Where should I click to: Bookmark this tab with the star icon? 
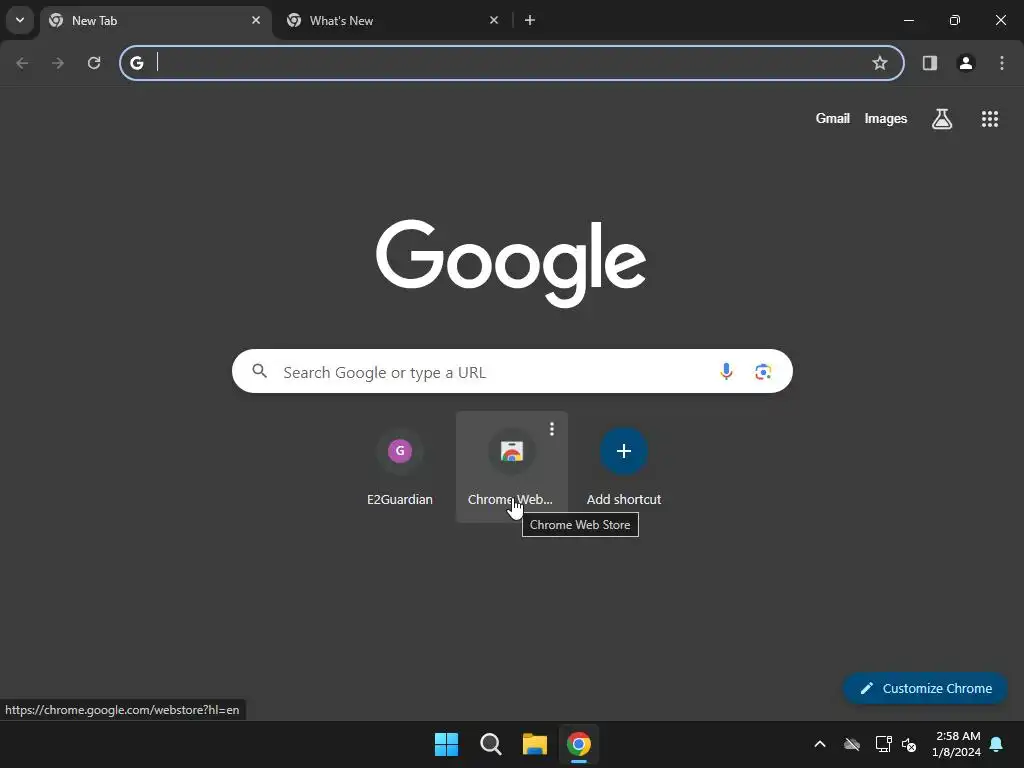coord(880,63)
